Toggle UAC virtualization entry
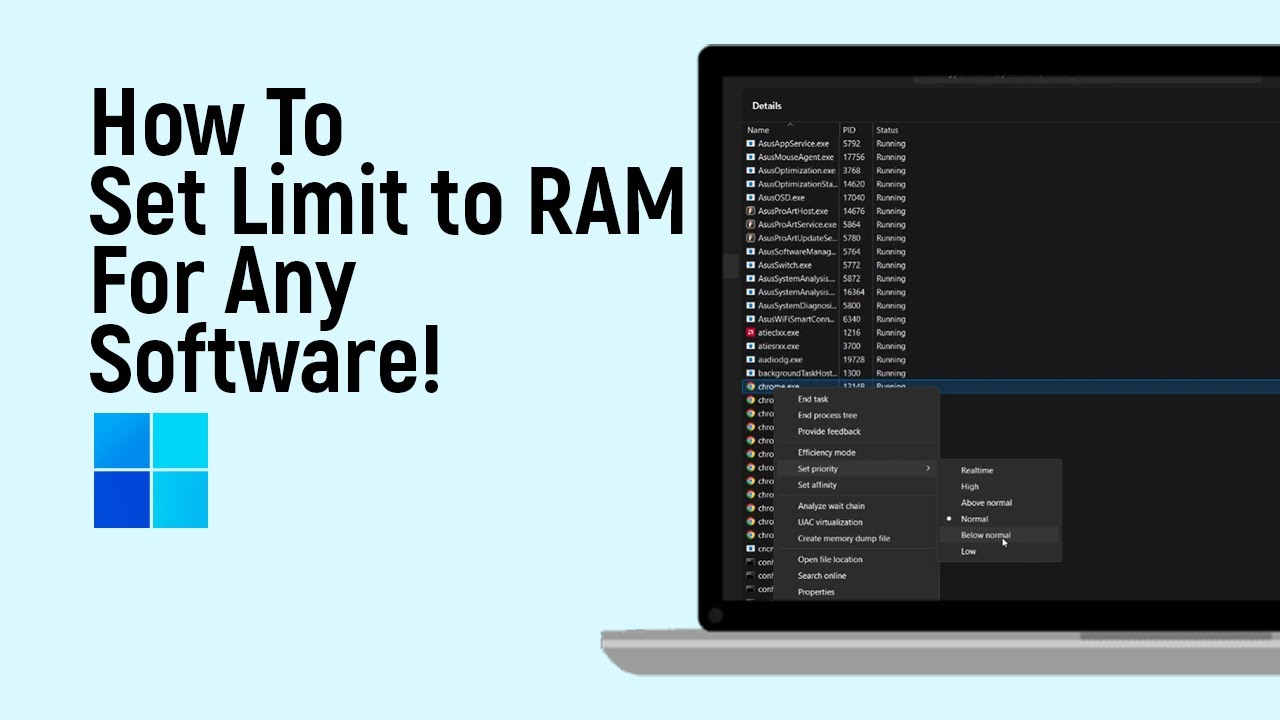The height and width of the screenshot is (720, 1280). [x=830, y=522]
